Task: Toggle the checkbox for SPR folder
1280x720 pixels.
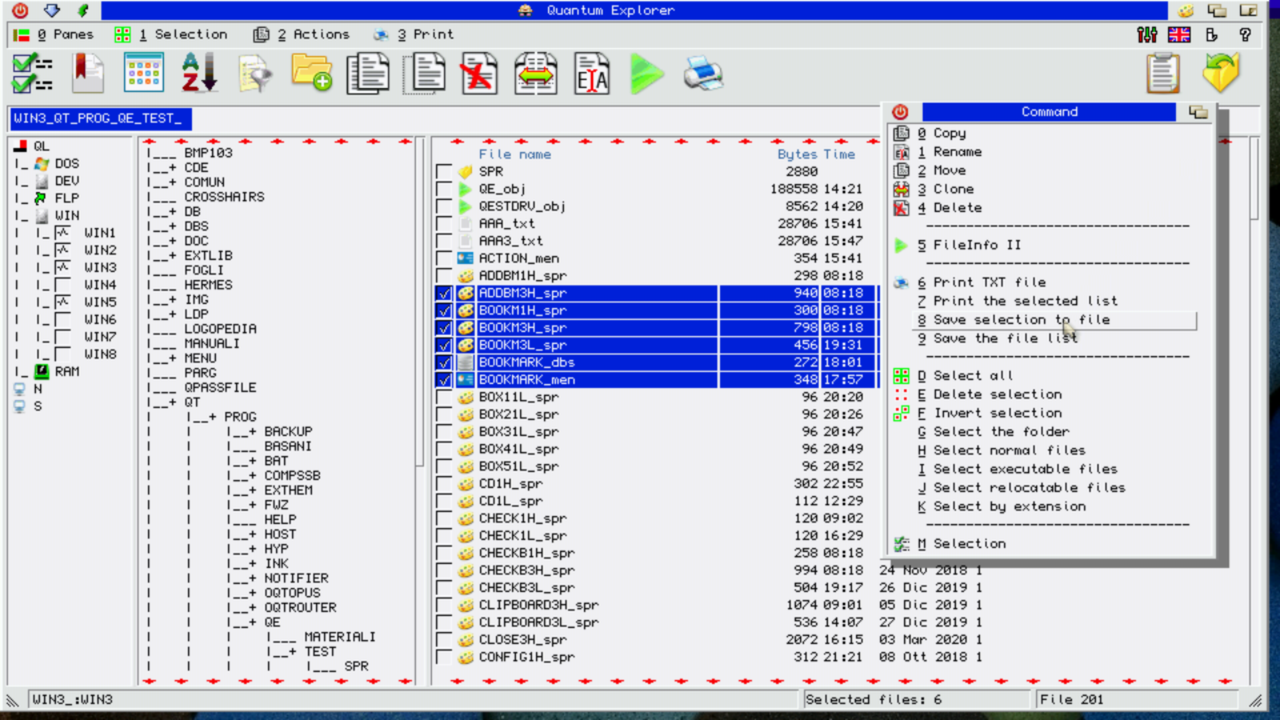Action: click(444, 172)
